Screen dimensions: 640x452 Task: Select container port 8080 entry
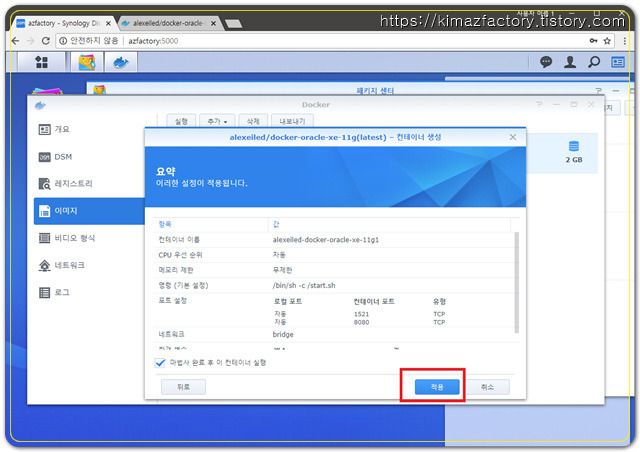(x=361, y=322)
